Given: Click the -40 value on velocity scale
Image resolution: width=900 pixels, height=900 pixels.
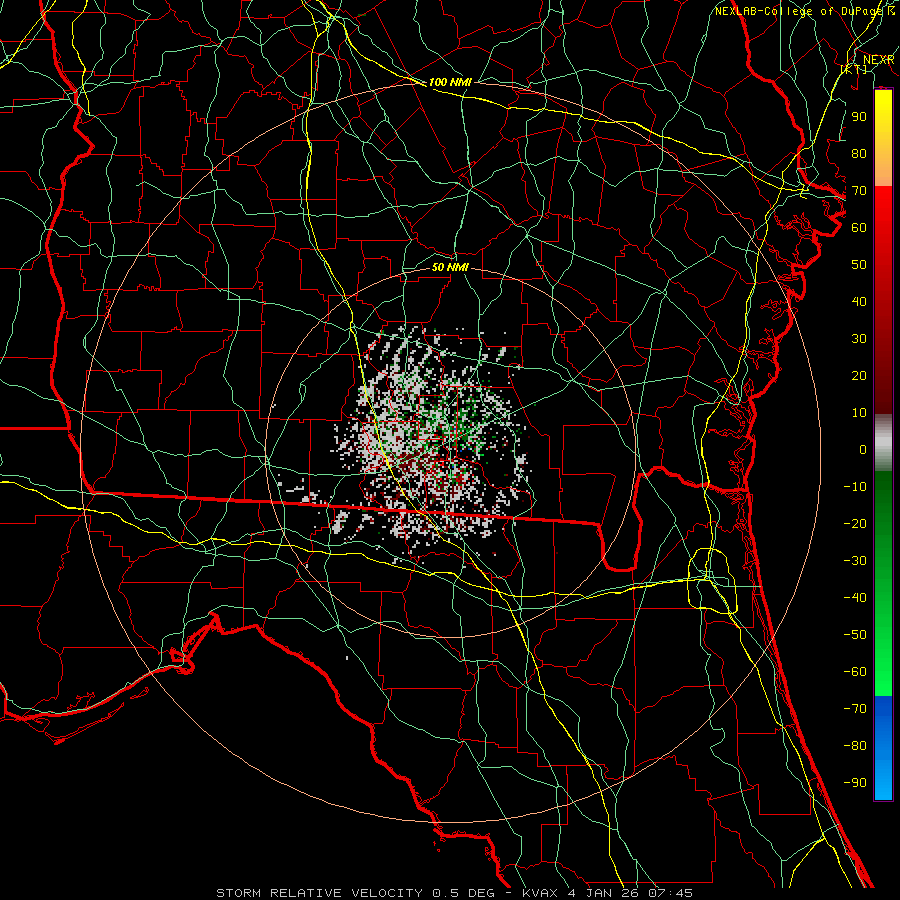Looking at the screenshot, I should (x=855, y=598).
